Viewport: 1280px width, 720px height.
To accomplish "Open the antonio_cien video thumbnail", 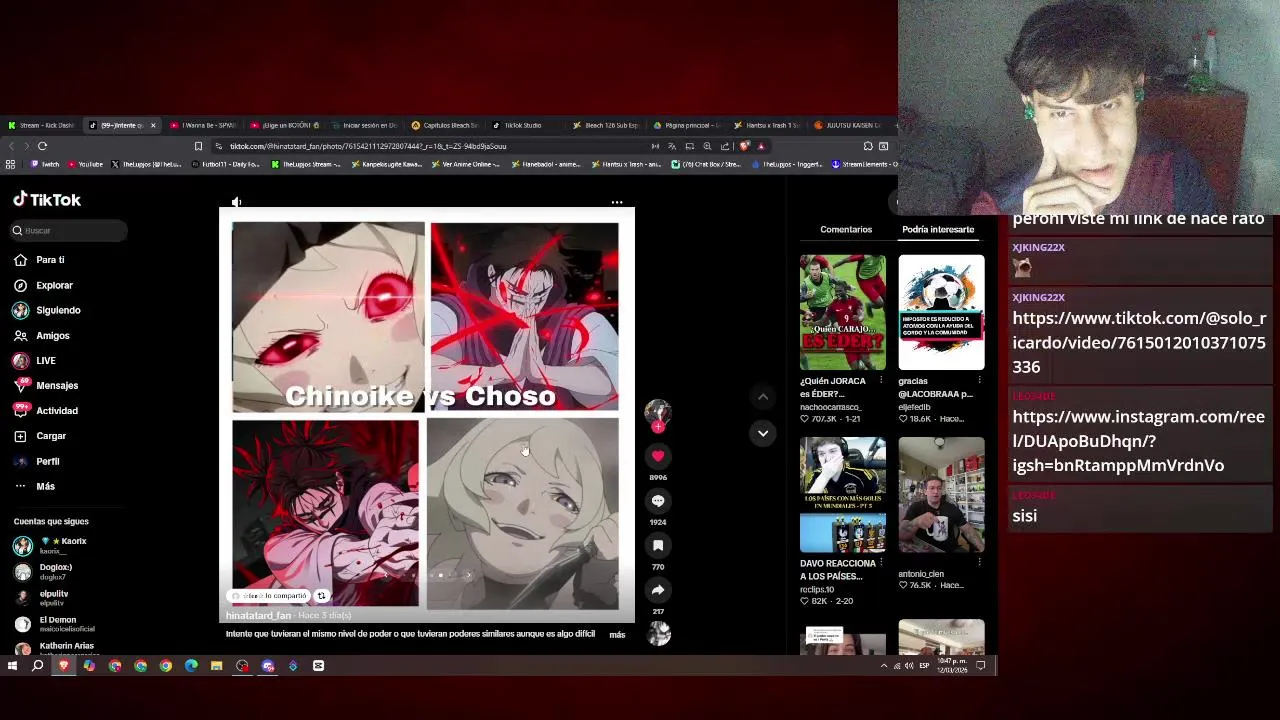I will point(941,494).
